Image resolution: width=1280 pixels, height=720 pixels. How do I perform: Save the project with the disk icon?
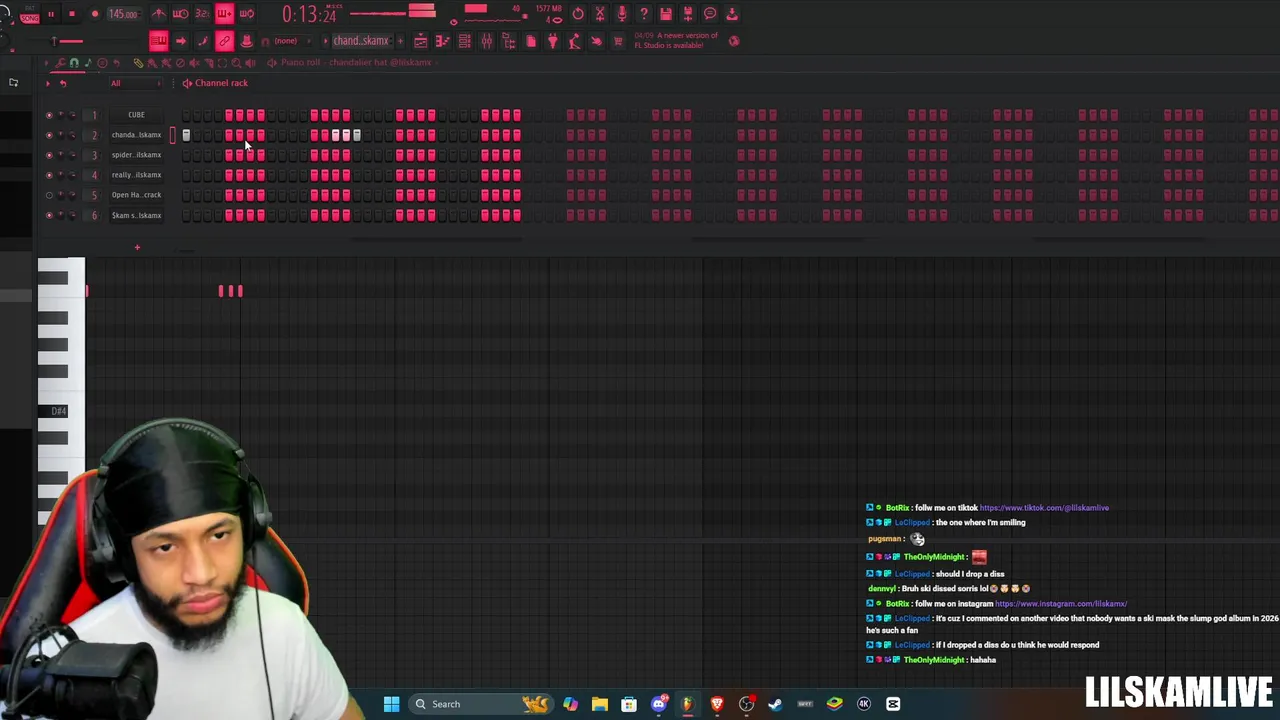pyautogui.click(x=666, y=14)
